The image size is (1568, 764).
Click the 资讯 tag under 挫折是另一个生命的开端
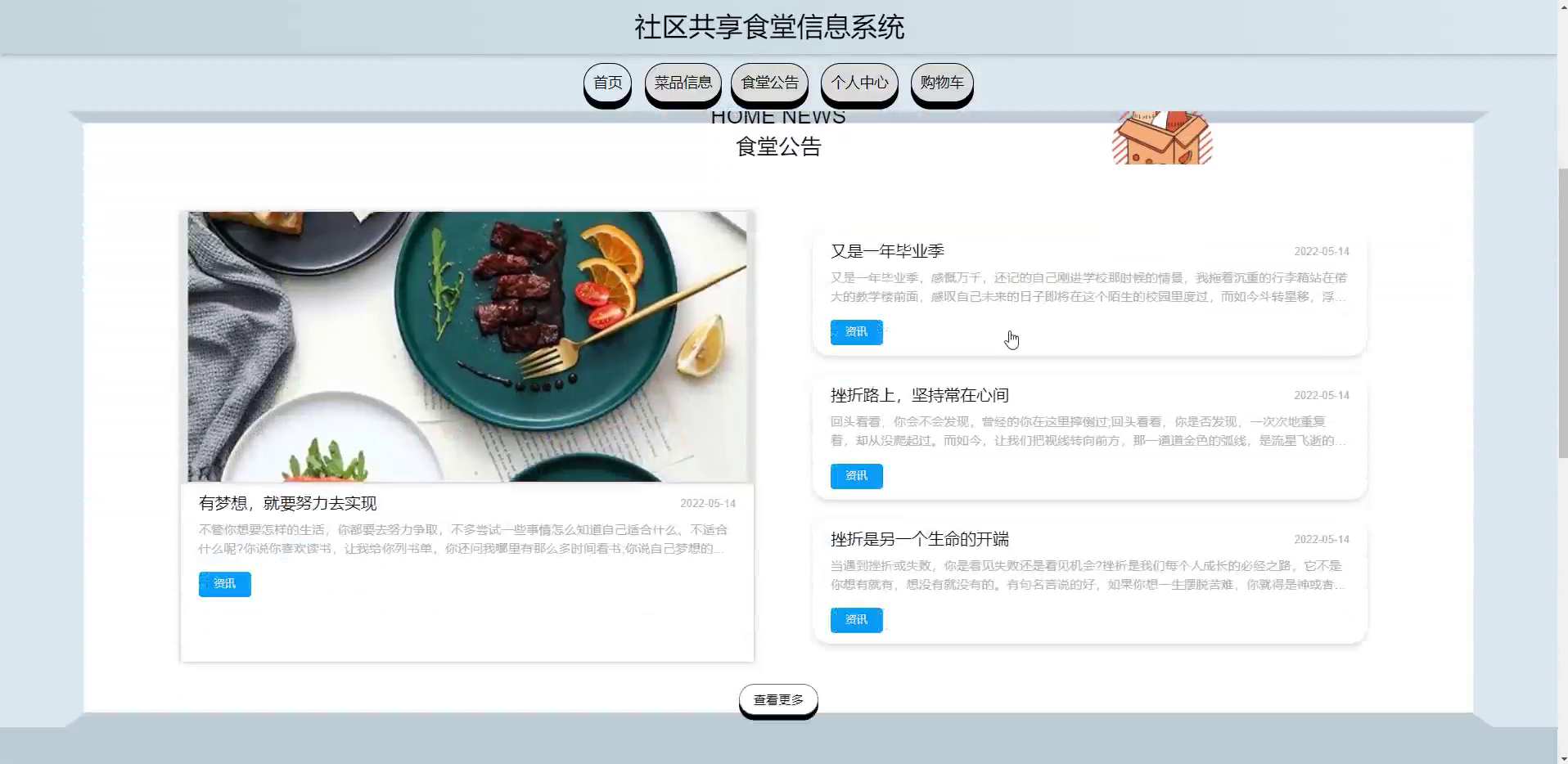pos(856,620)
